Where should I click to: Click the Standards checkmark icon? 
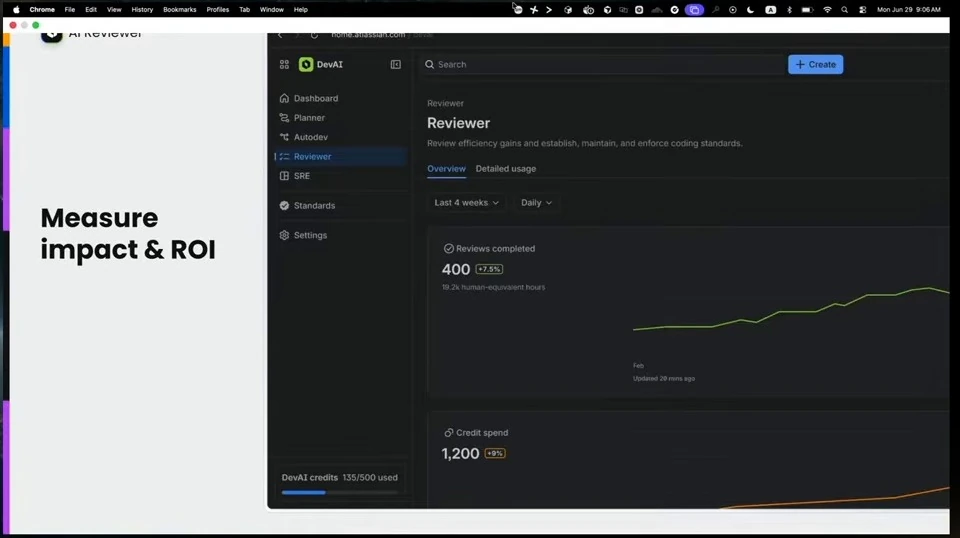(x=284, y=206)
